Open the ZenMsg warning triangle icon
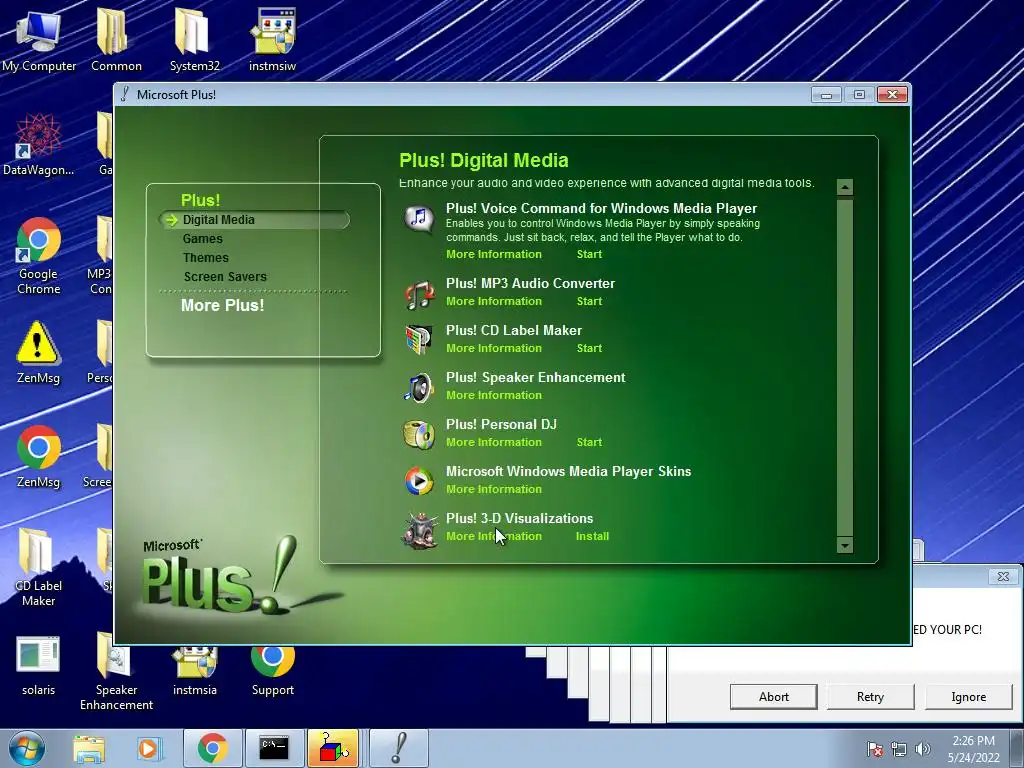This screenshot has width=1024, height=768. point(39,351)
